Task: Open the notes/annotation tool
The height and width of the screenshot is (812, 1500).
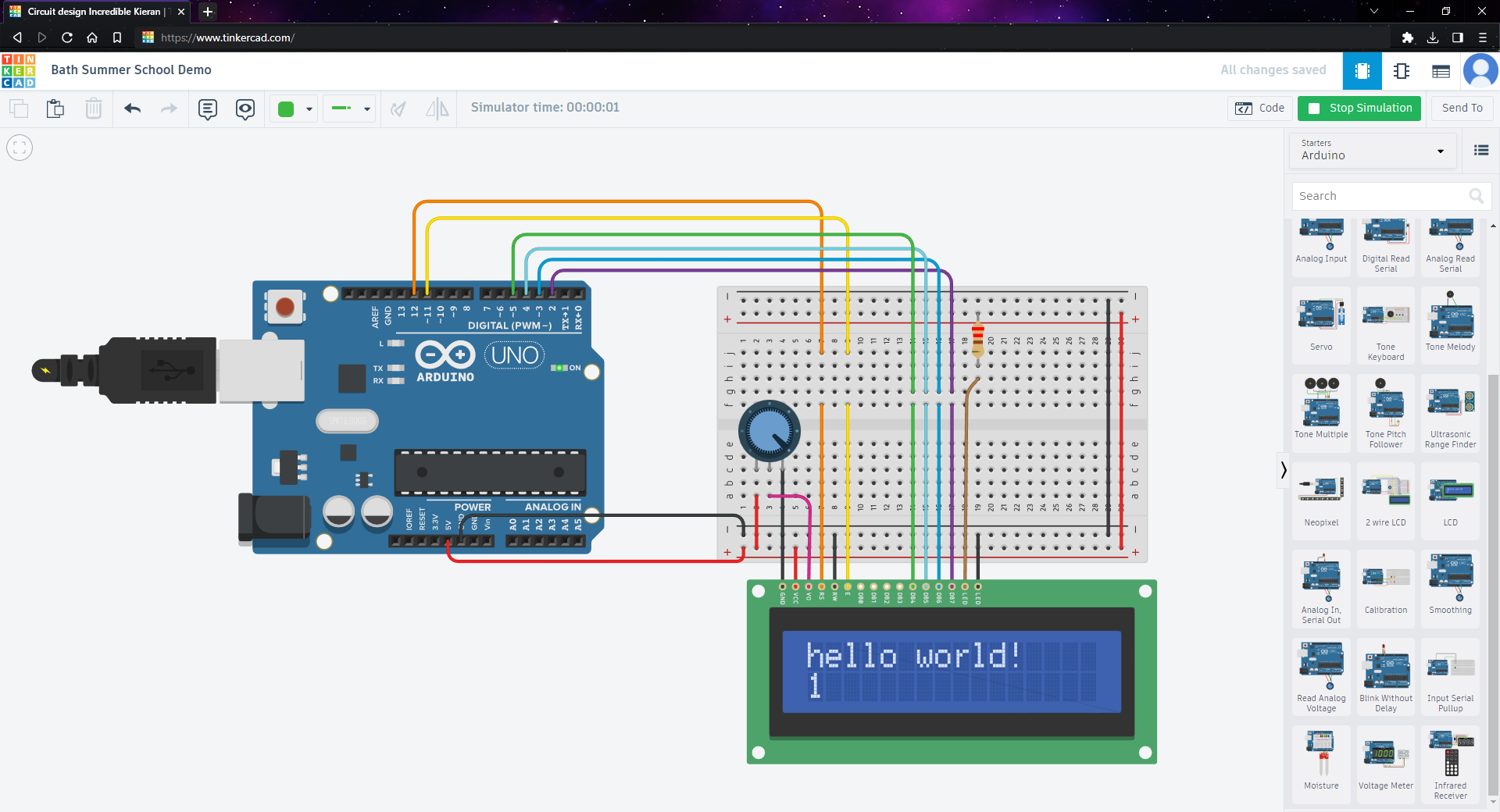Action: point(207,109)
